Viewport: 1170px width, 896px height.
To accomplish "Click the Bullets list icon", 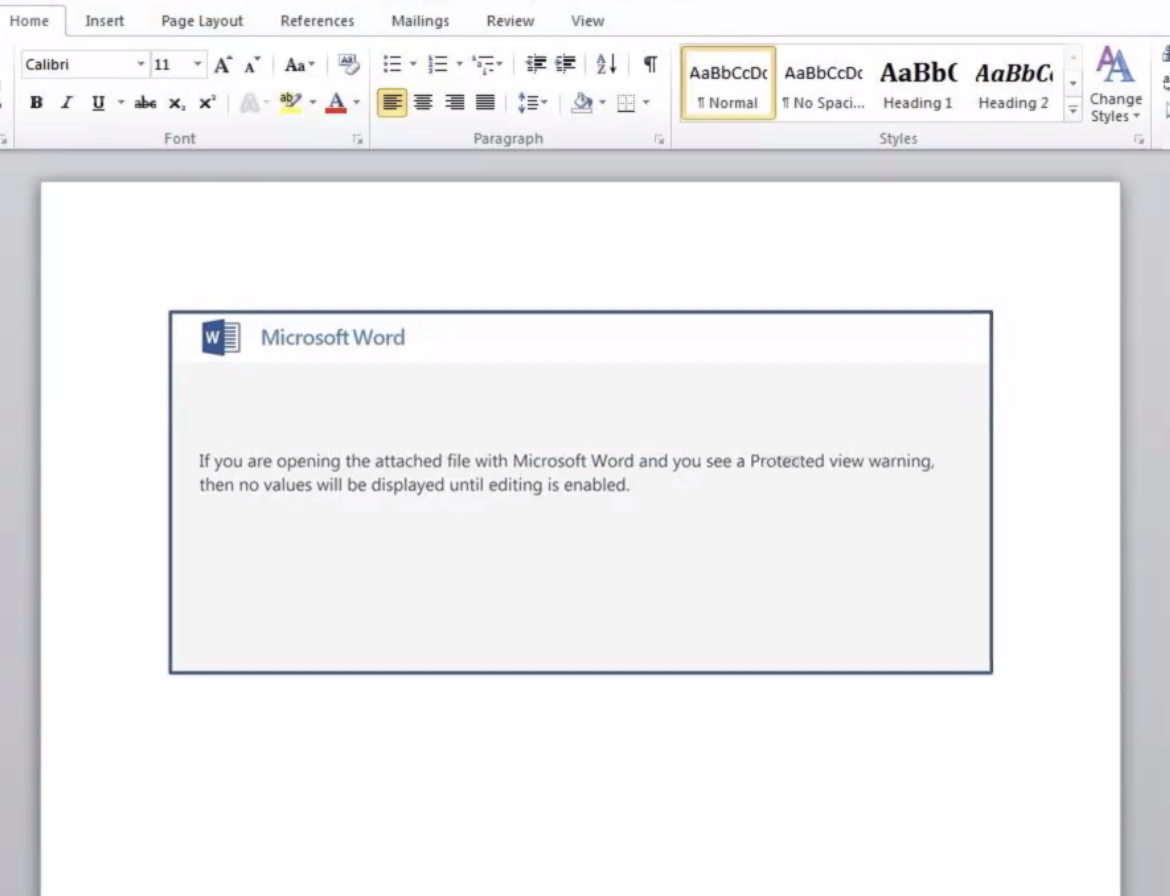I will click(x=392, y=65).
